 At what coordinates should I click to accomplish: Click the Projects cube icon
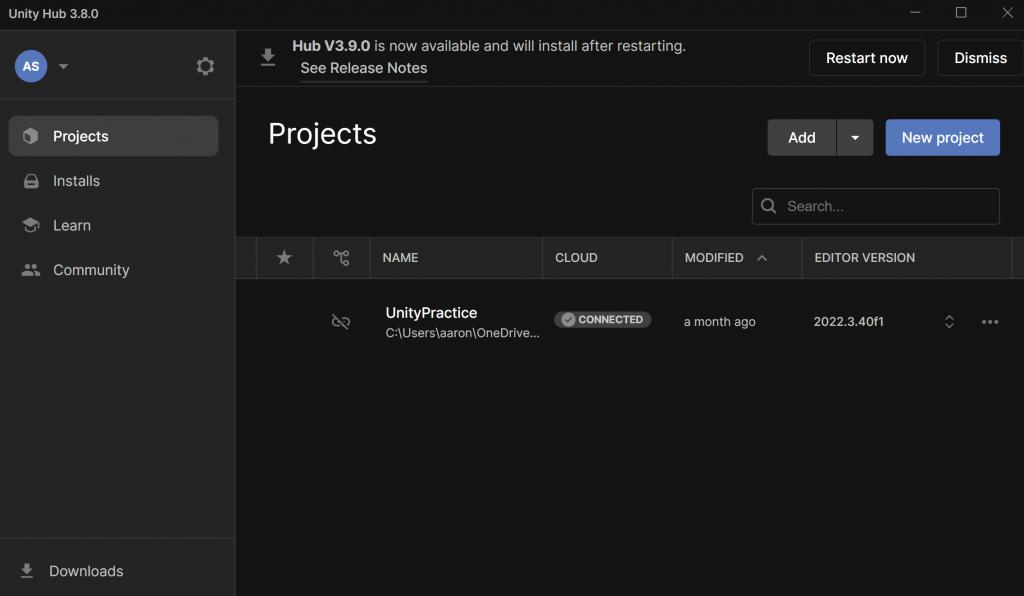click(x=30, y=136)
